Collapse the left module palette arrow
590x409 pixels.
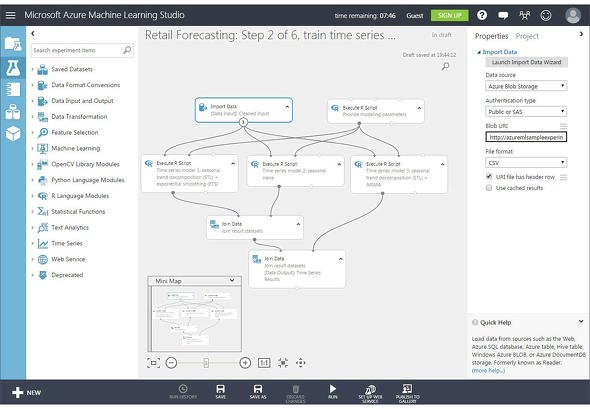33,33
